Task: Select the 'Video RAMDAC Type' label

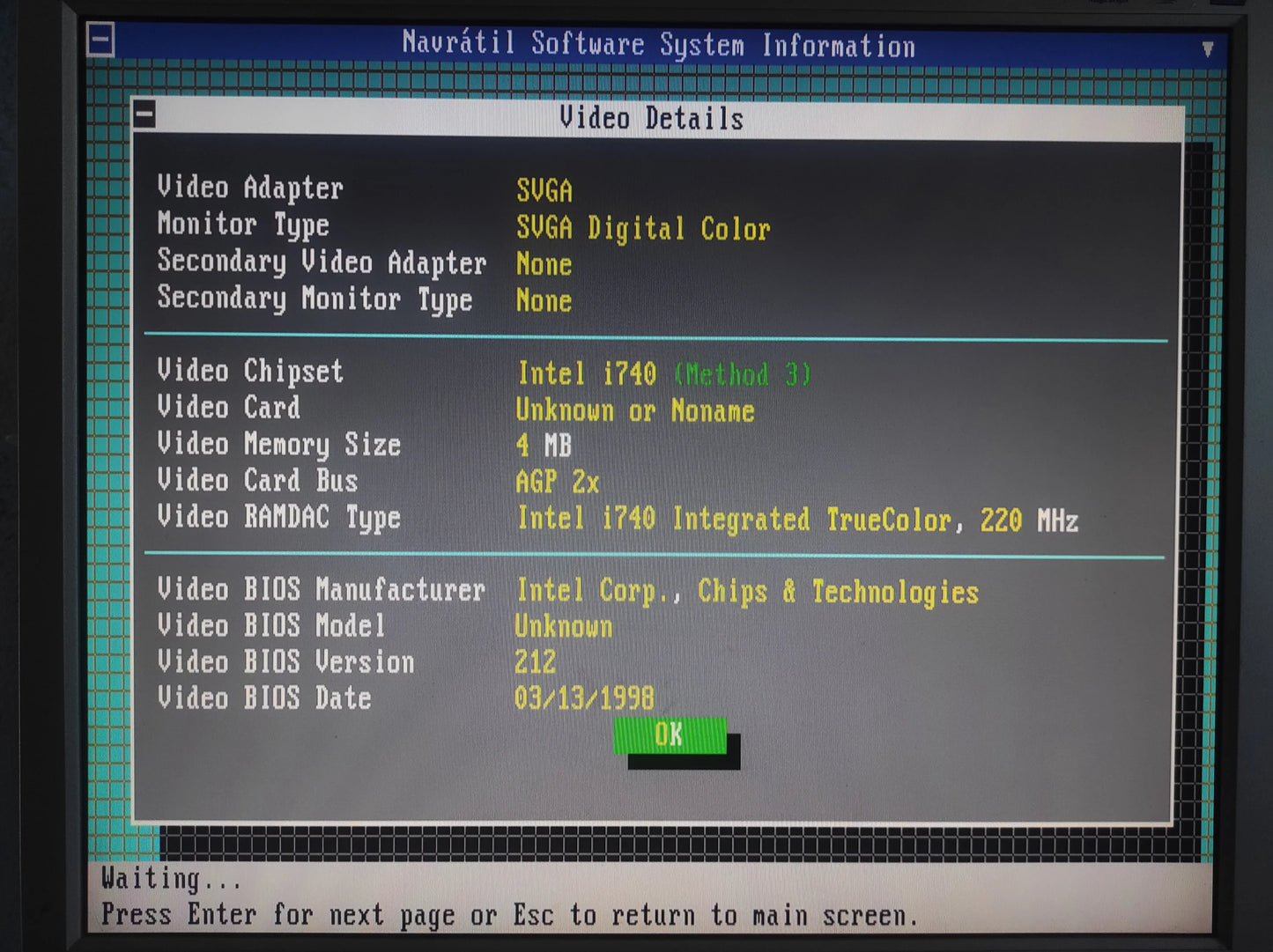Action: click(278, 518)
